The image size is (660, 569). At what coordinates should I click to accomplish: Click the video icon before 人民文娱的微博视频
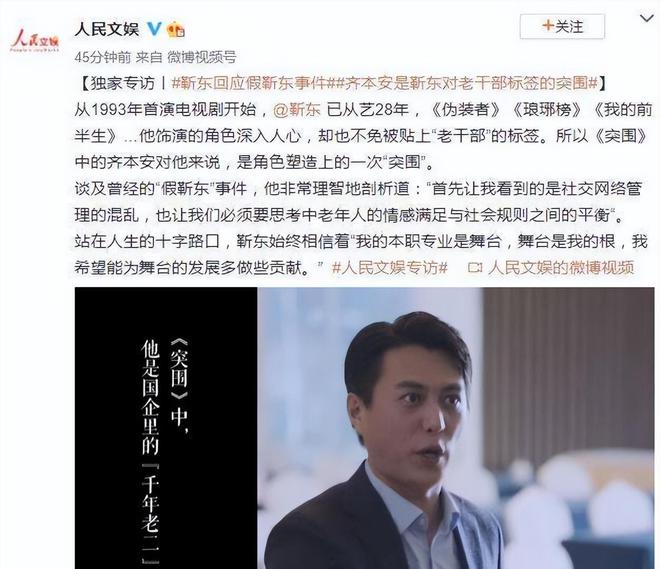point(475,268)
